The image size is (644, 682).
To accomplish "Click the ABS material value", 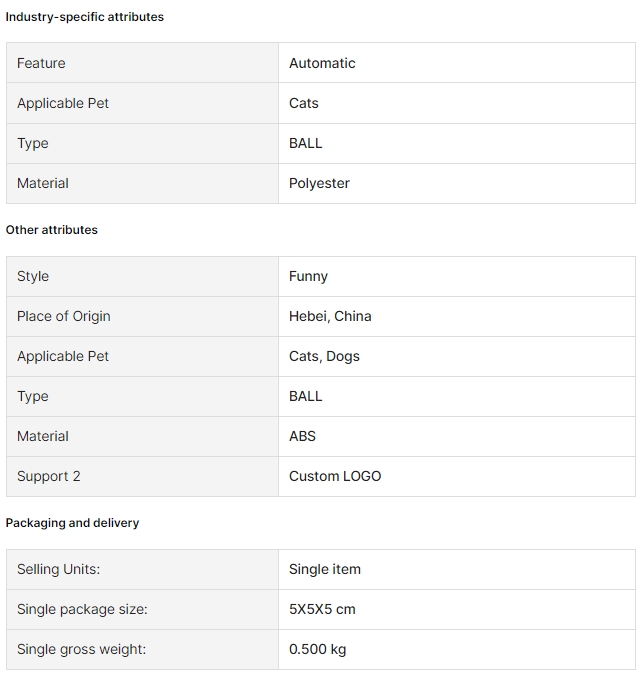I will [x=302, y=436].
